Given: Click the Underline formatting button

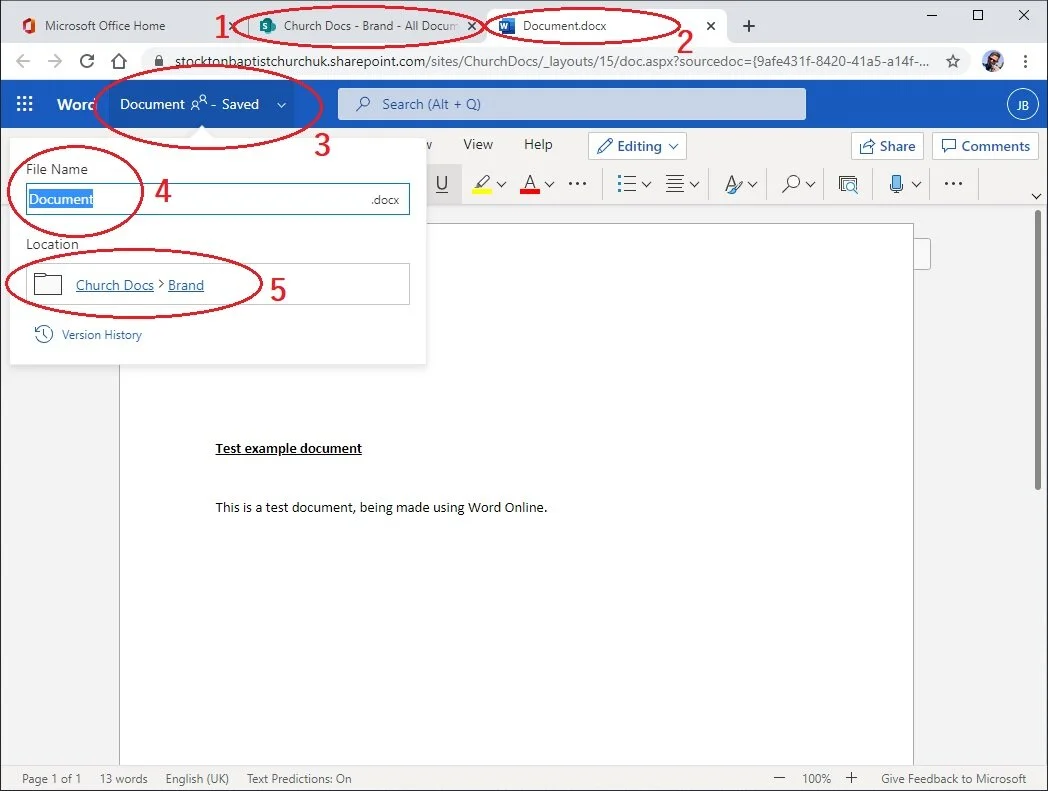Looking at the screenshot, I should click(442, 184).
